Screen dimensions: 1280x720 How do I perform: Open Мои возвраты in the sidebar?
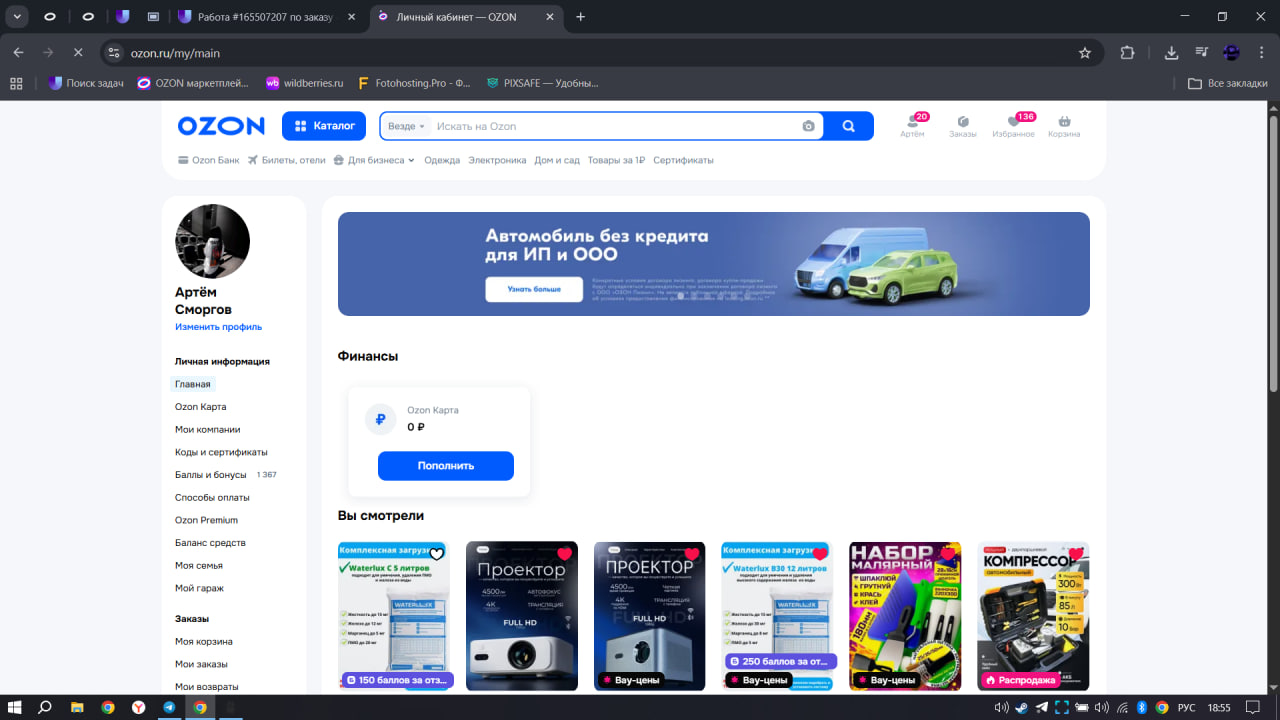click(207, 687)
